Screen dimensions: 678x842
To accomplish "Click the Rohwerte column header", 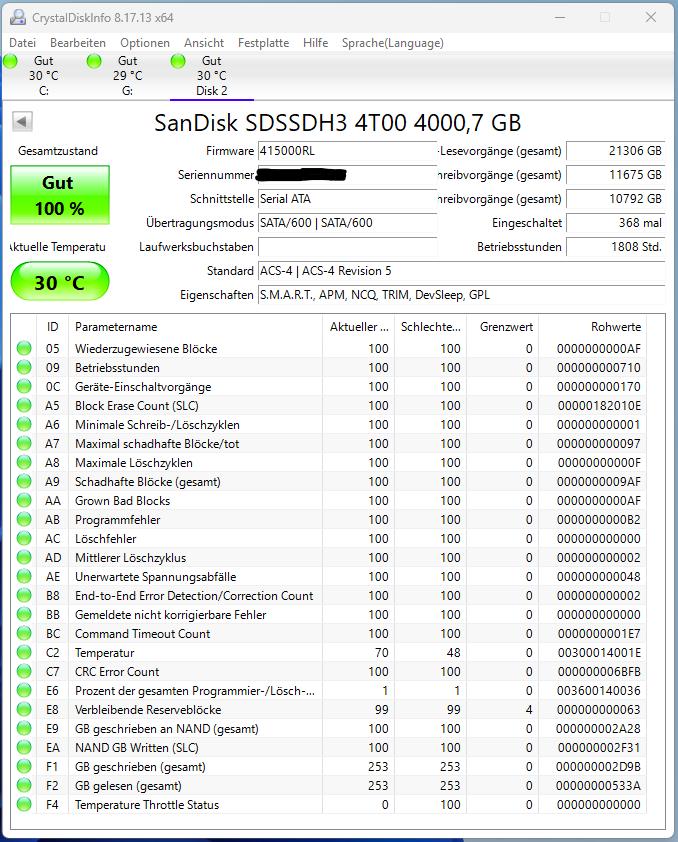I will click(x=593, y=327).
